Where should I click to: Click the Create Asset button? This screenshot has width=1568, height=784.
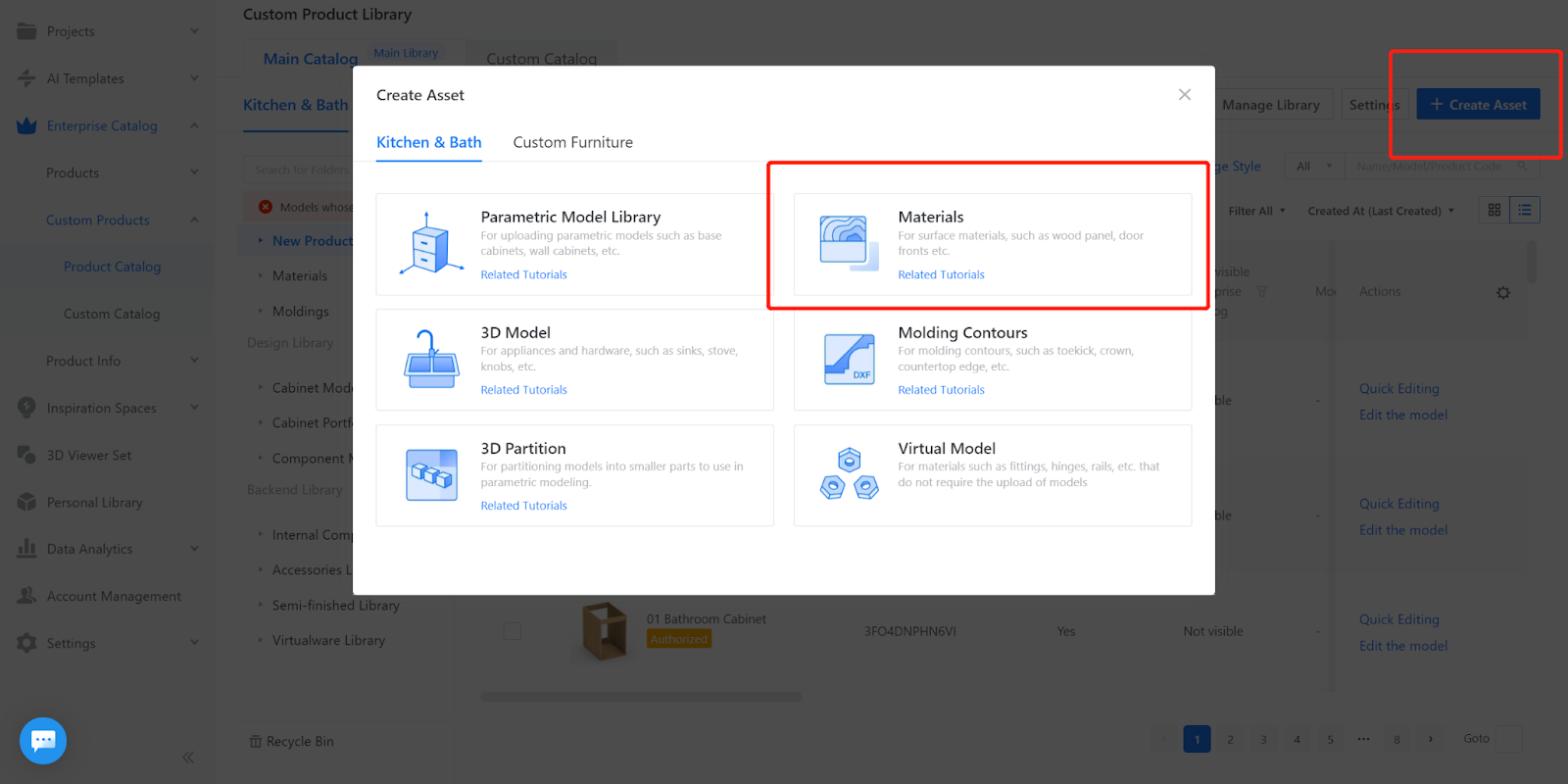tap(1478, 104)
